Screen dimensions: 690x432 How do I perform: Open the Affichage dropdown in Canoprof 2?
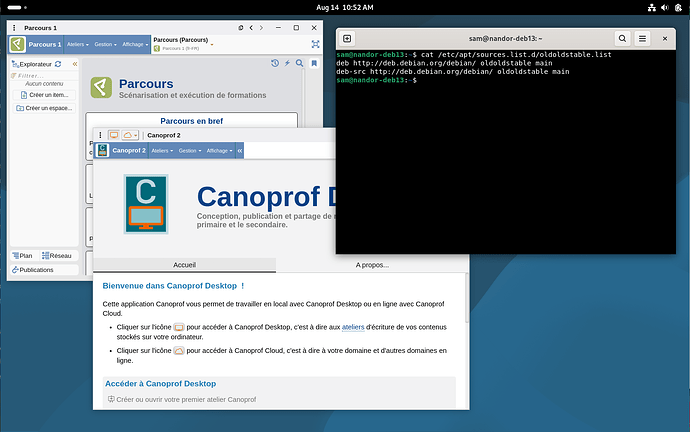[219, 151]
